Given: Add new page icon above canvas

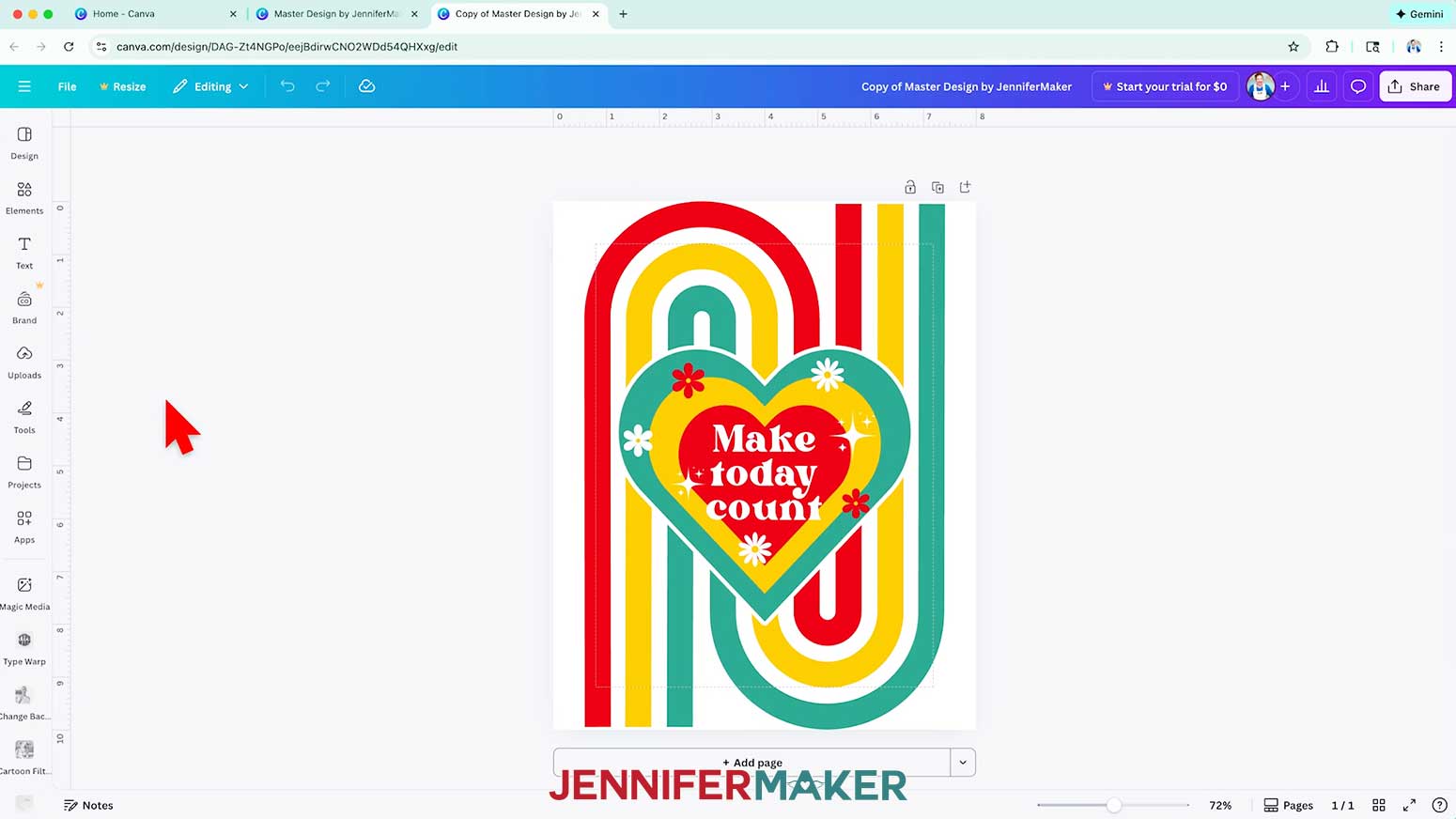Looking at the screenshot, I should pos(965,187).
